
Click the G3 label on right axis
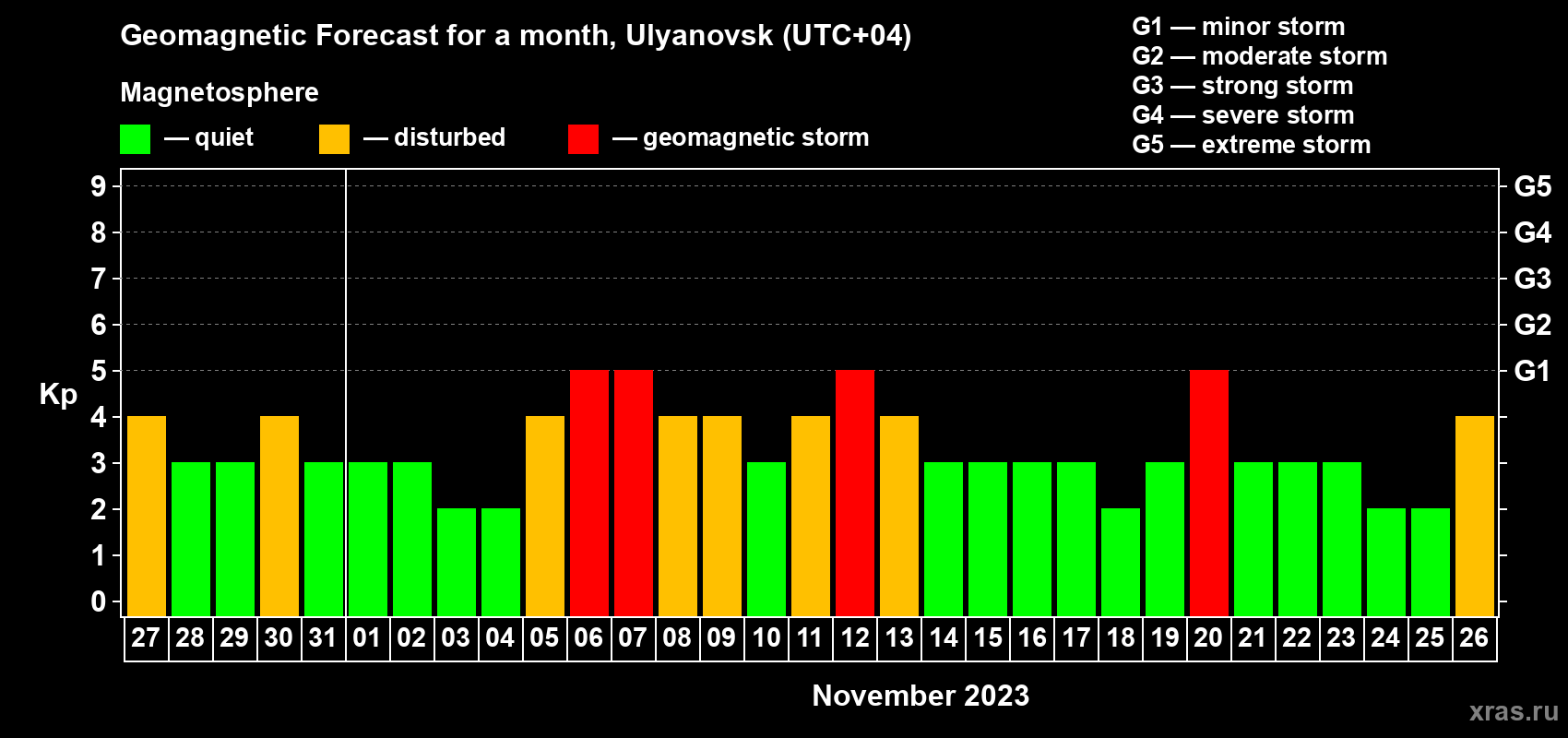tap(1533, 279)
